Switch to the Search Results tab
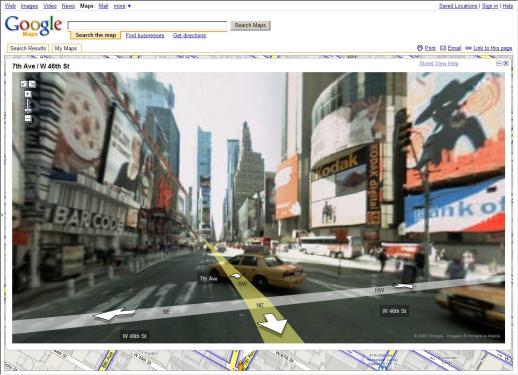The image size is (518, 375). point(28,48)
